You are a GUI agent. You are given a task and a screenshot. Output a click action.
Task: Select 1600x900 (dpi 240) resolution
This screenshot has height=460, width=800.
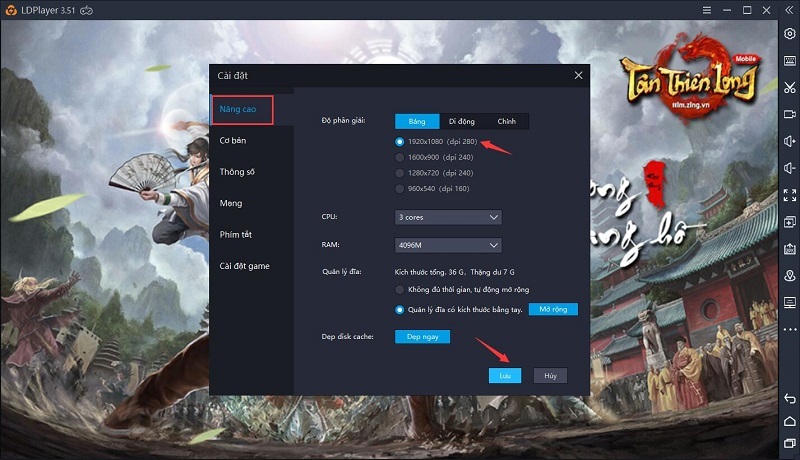click(435, 157)
